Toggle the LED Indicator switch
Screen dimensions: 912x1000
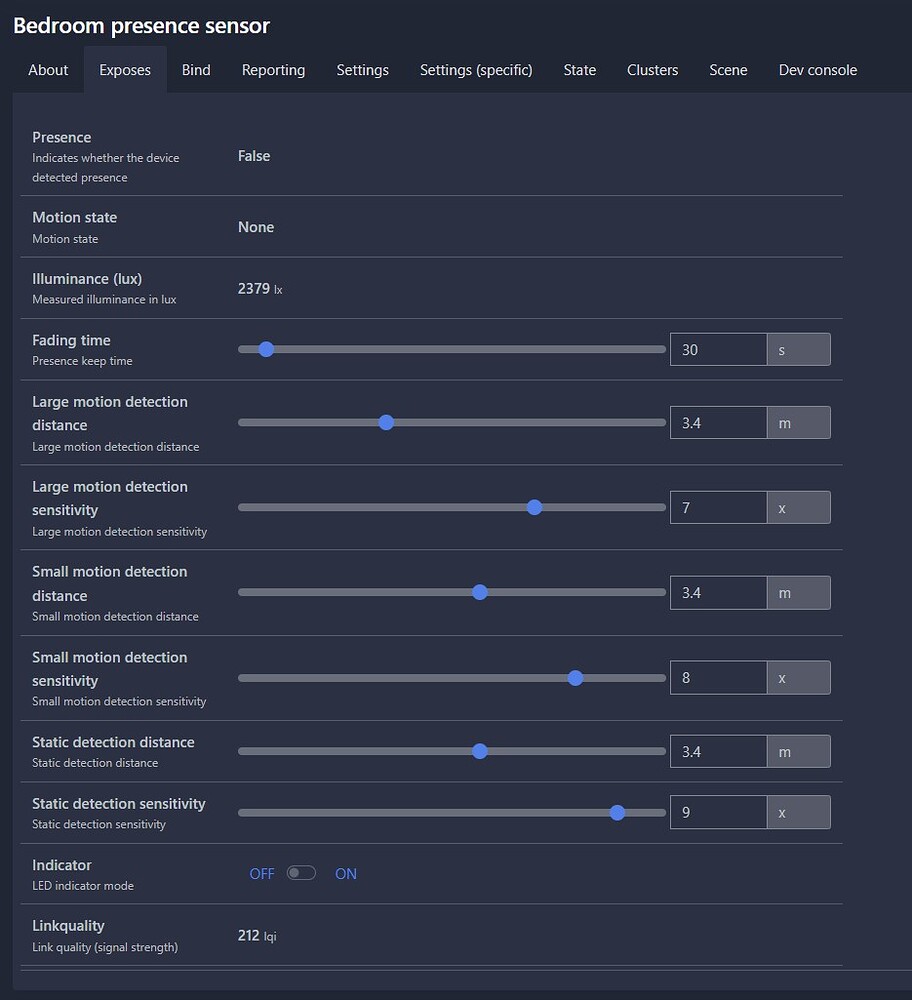301,873
